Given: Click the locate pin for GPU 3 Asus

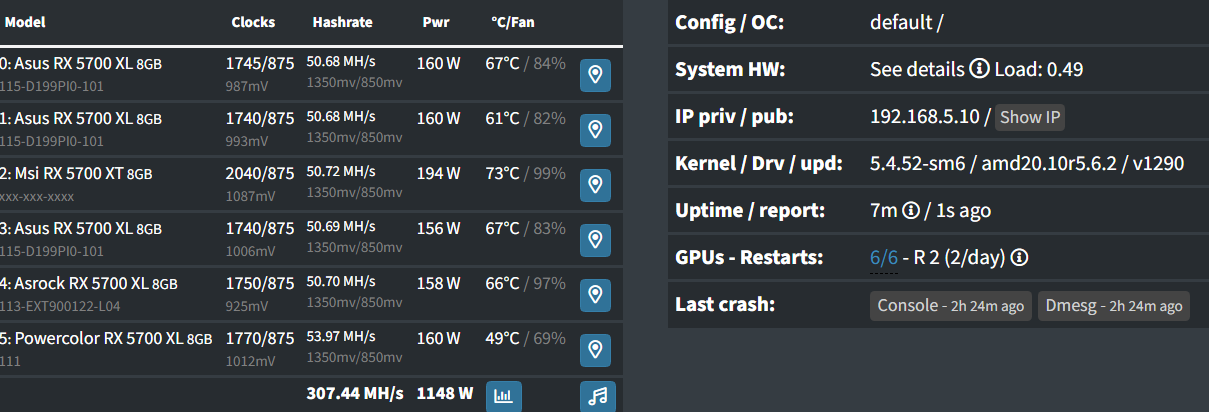Looking at the screenshot, I should pyautogui.click(x=596, y=239).
